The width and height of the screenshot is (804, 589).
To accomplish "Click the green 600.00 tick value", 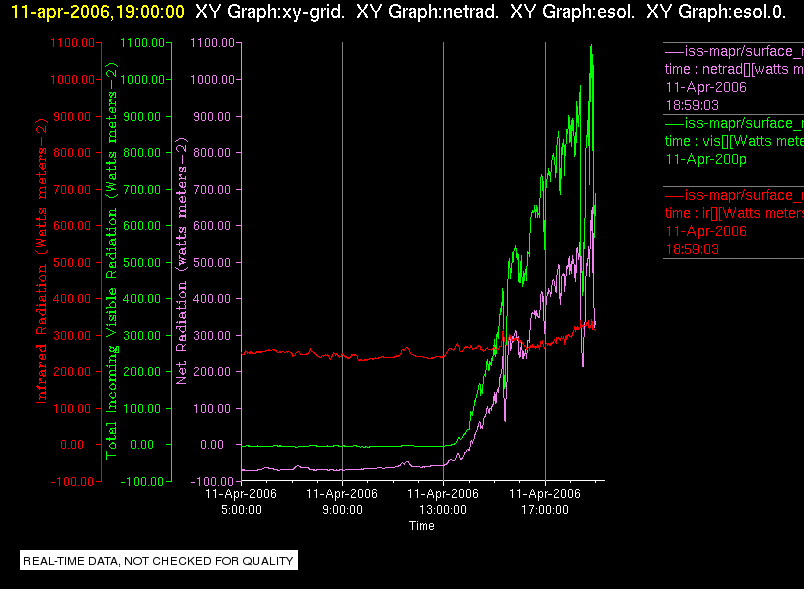I will (143, 226).
